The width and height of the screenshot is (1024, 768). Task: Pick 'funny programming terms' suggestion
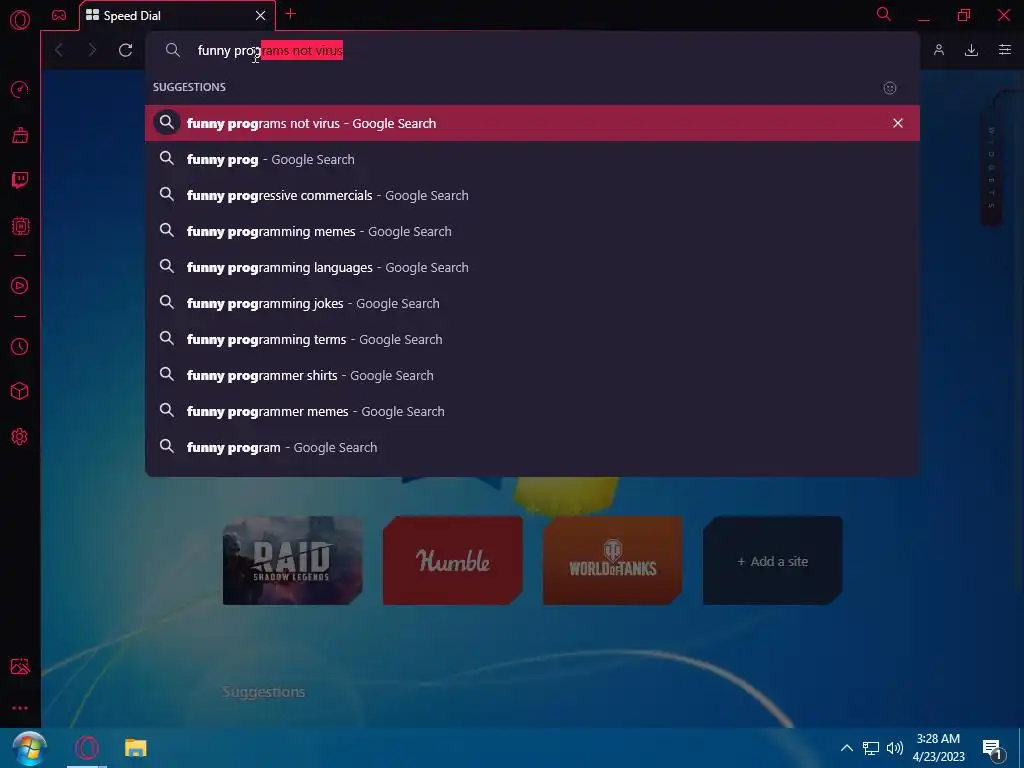pos(532,339)
